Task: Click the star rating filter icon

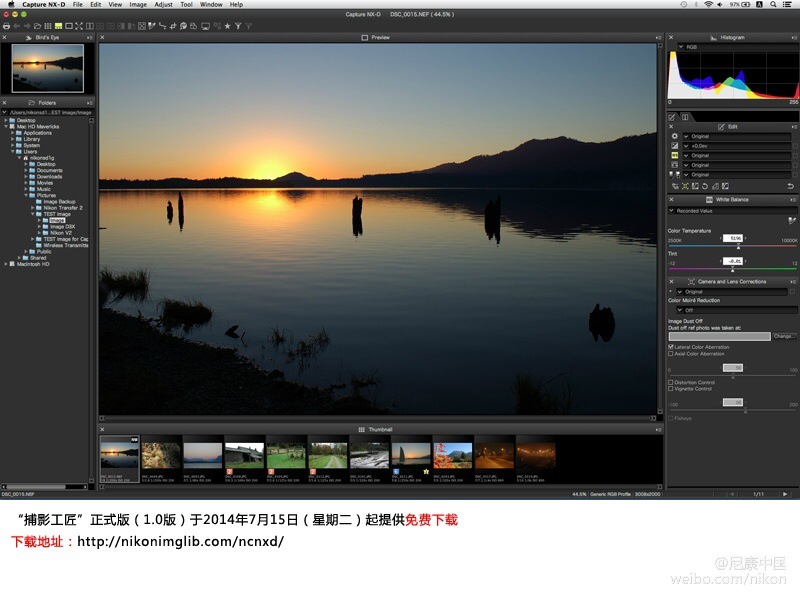Action: coord(228,25)
